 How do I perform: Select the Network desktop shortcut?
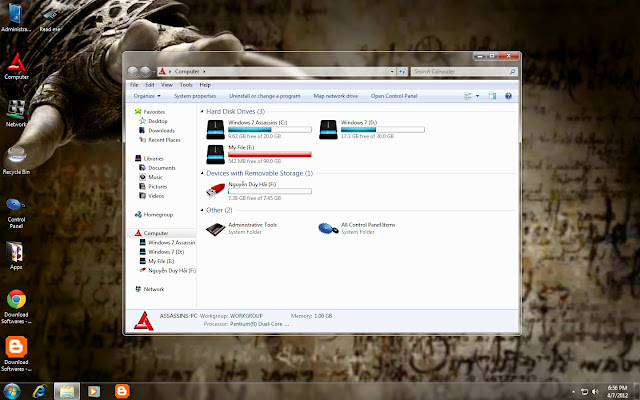(16, 114)
